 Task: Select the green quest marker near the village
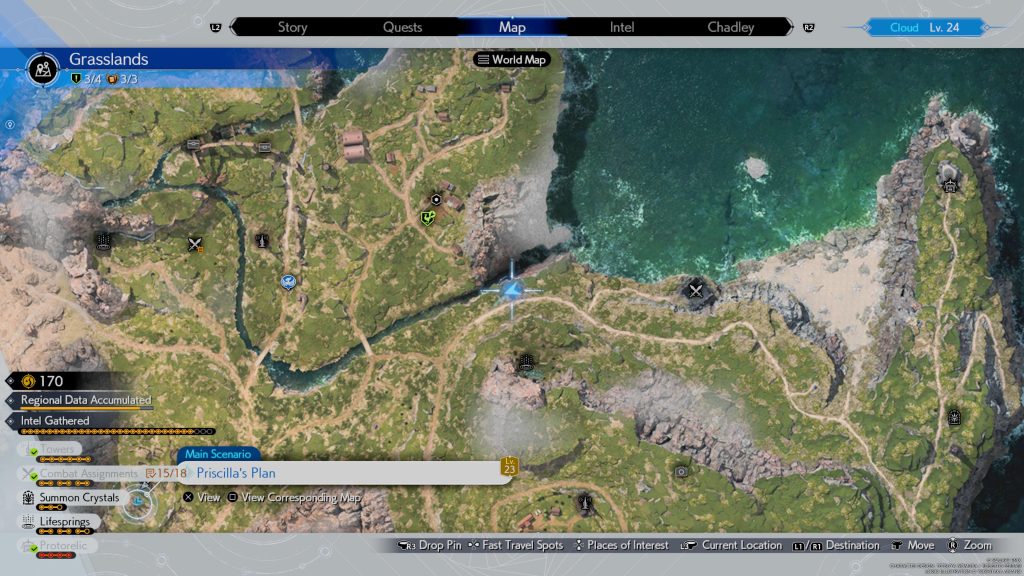428,217
